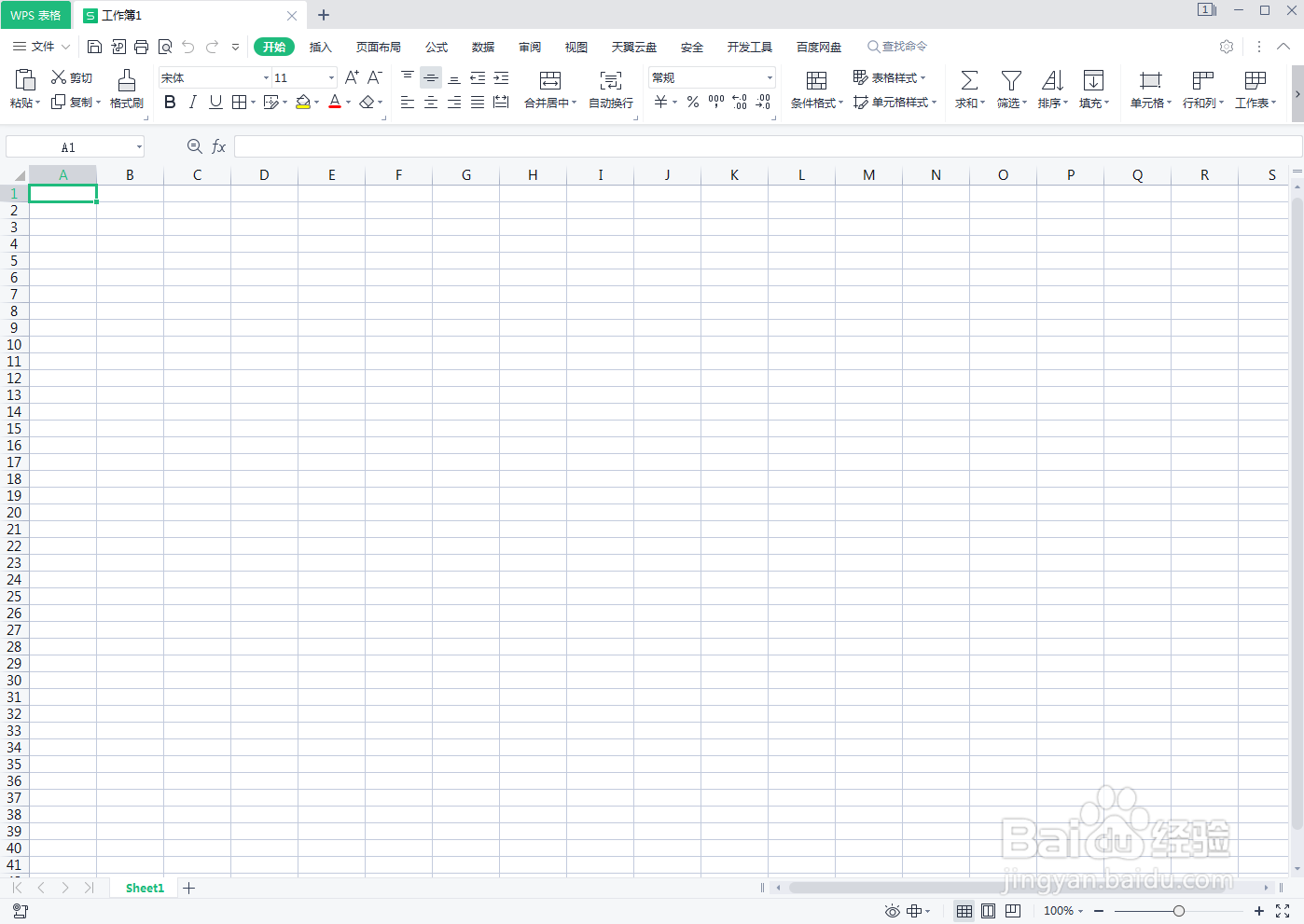
Task: Switch to the Data (数据) tab
Action: pos(483,47)
